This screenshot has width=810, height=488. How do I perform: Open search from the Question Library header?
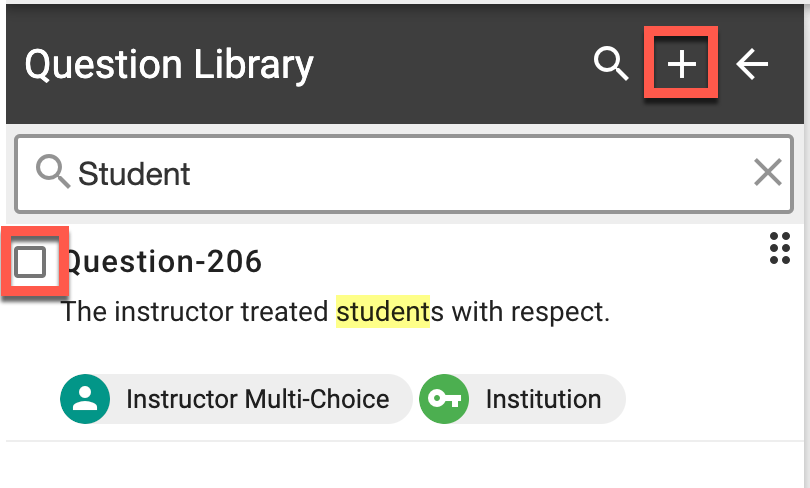(x=609, y=65)
